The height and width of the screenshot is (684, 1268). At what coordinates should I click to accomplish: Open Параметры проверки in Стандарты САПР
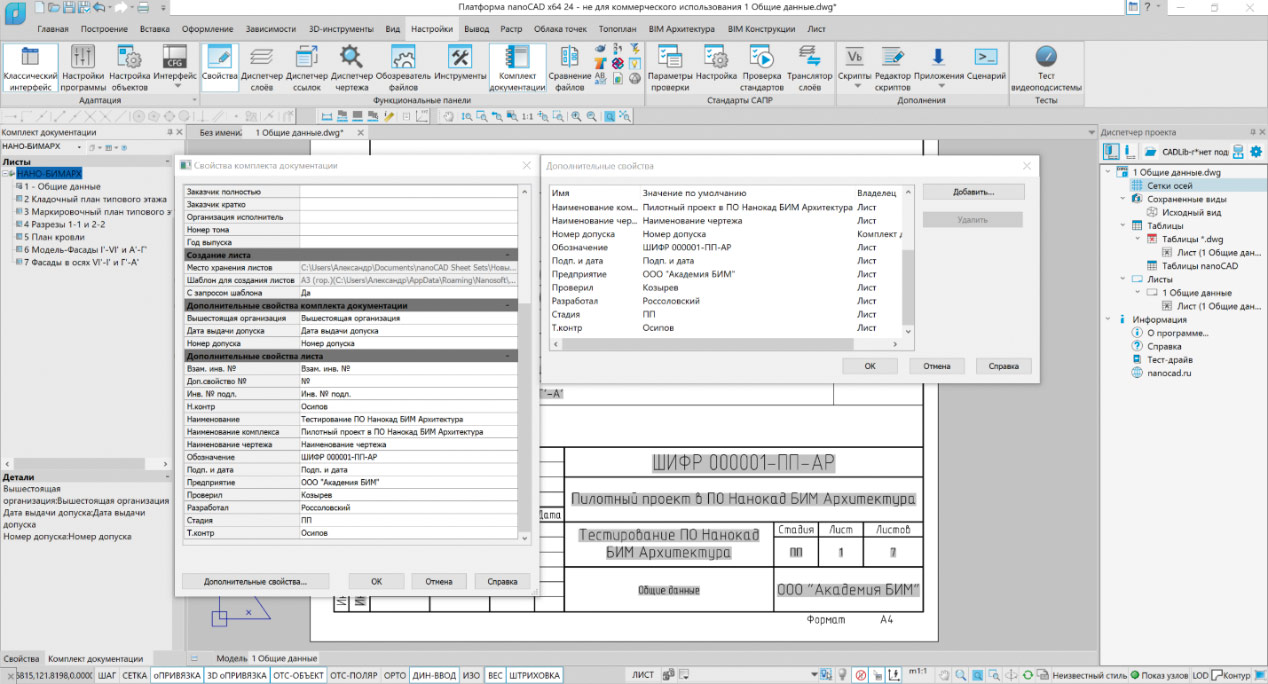pyautogui.click(x=670, y=68)
